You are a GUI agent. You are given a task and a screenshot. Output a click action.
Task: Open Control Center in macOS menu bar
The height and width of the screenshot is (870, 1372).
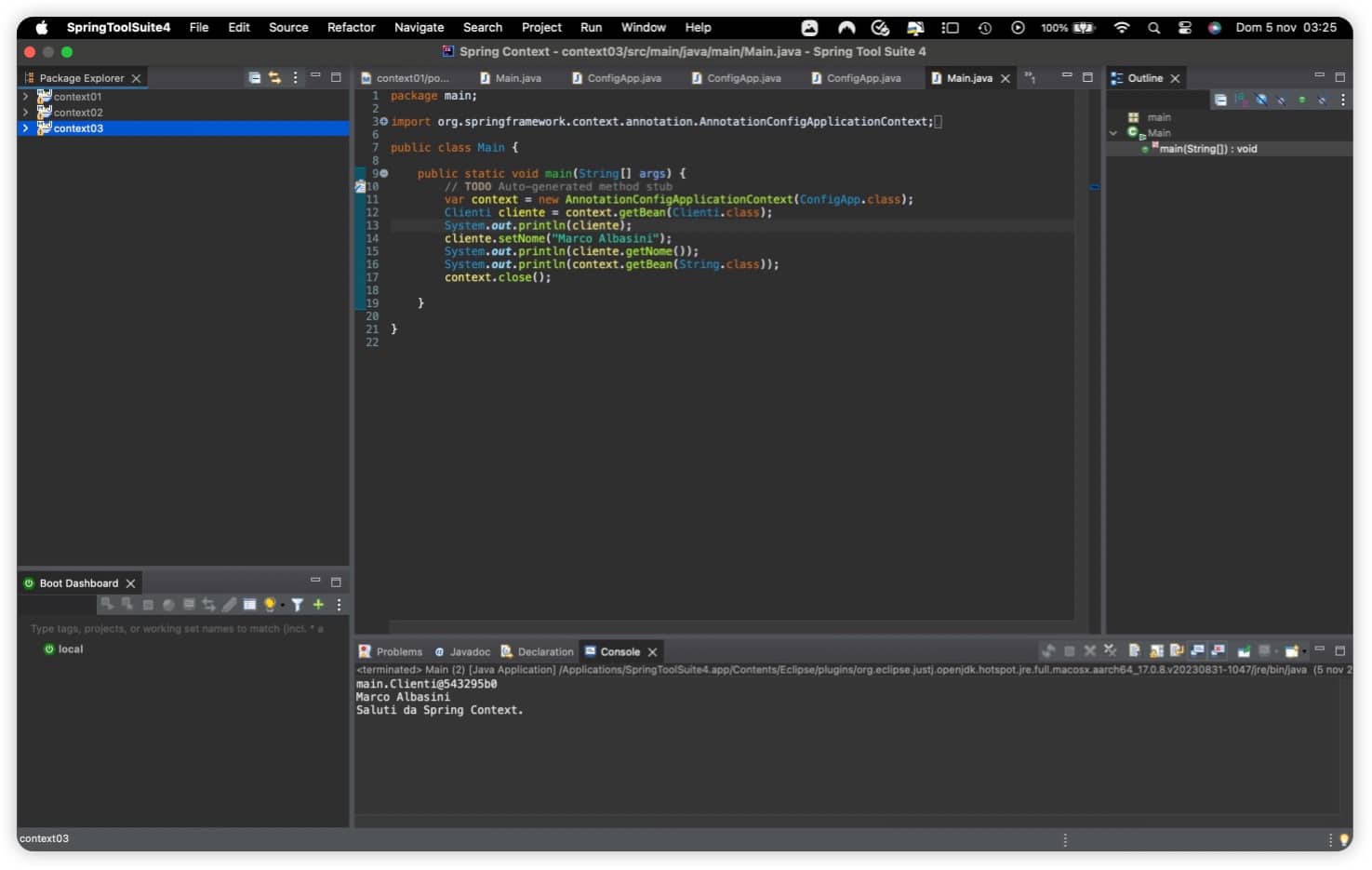click(1184, 28)
